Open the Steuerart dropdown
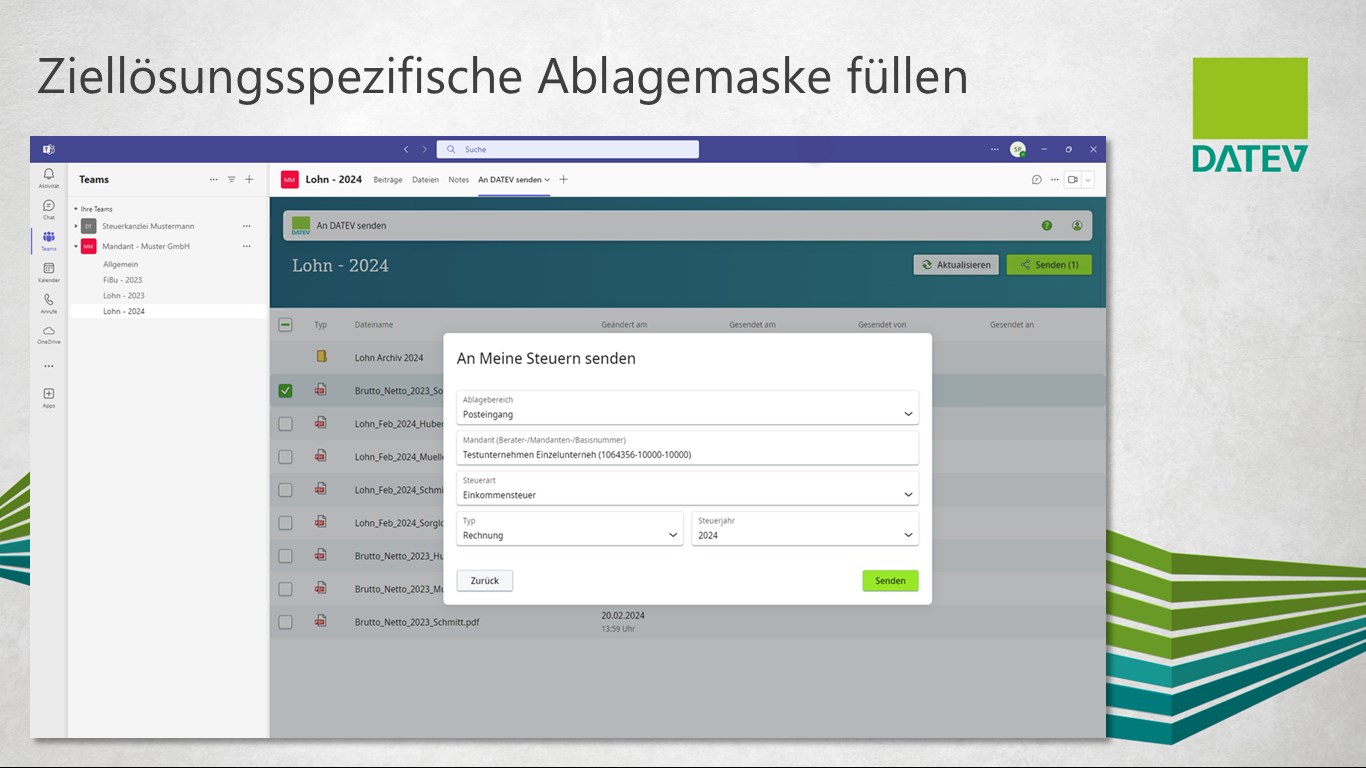The width and height of the screenshot is (1366, 768). click(x=687, y=488)
